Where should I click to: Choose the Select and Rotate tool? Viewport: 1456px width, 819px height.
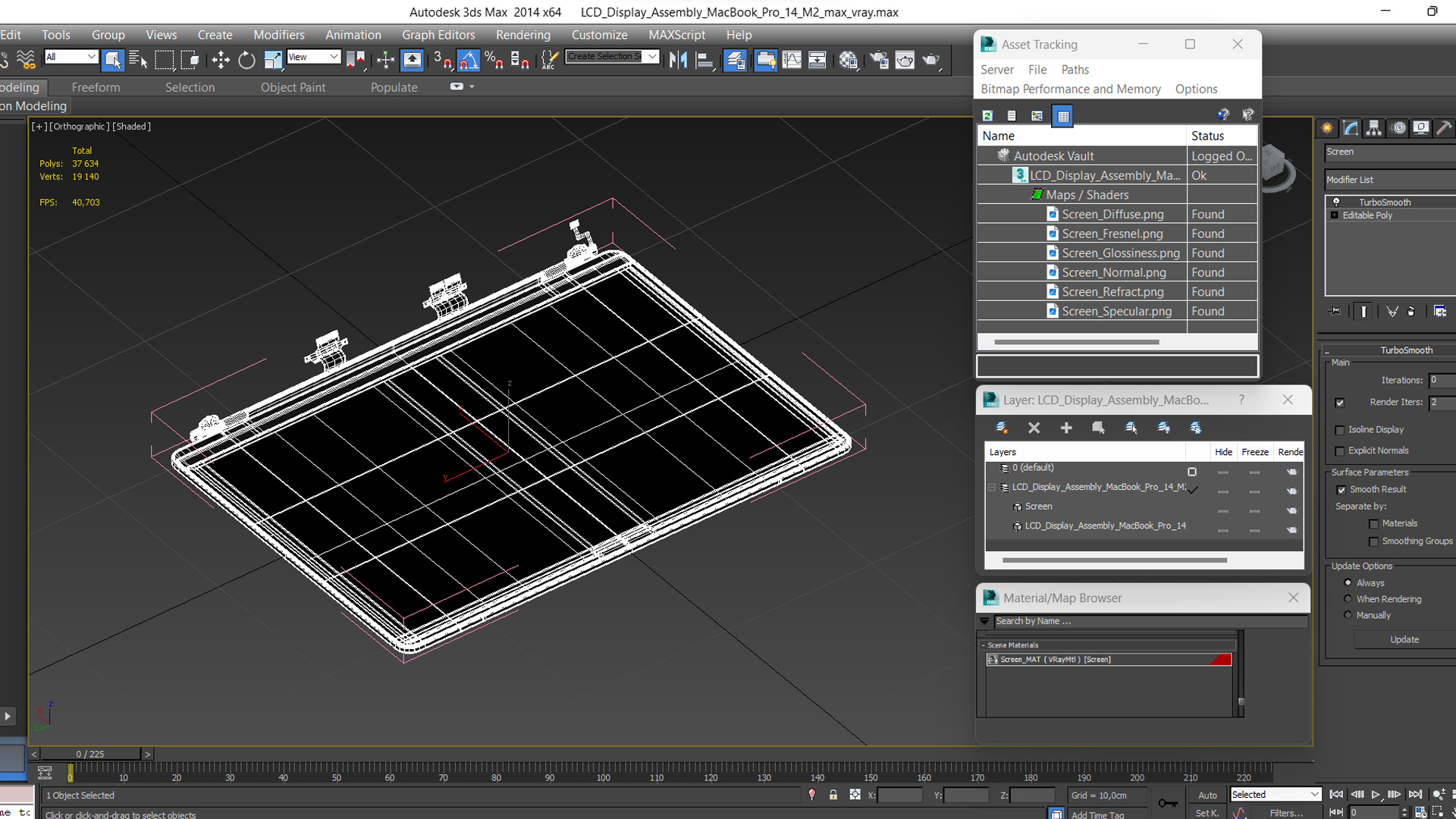point(246,59)
